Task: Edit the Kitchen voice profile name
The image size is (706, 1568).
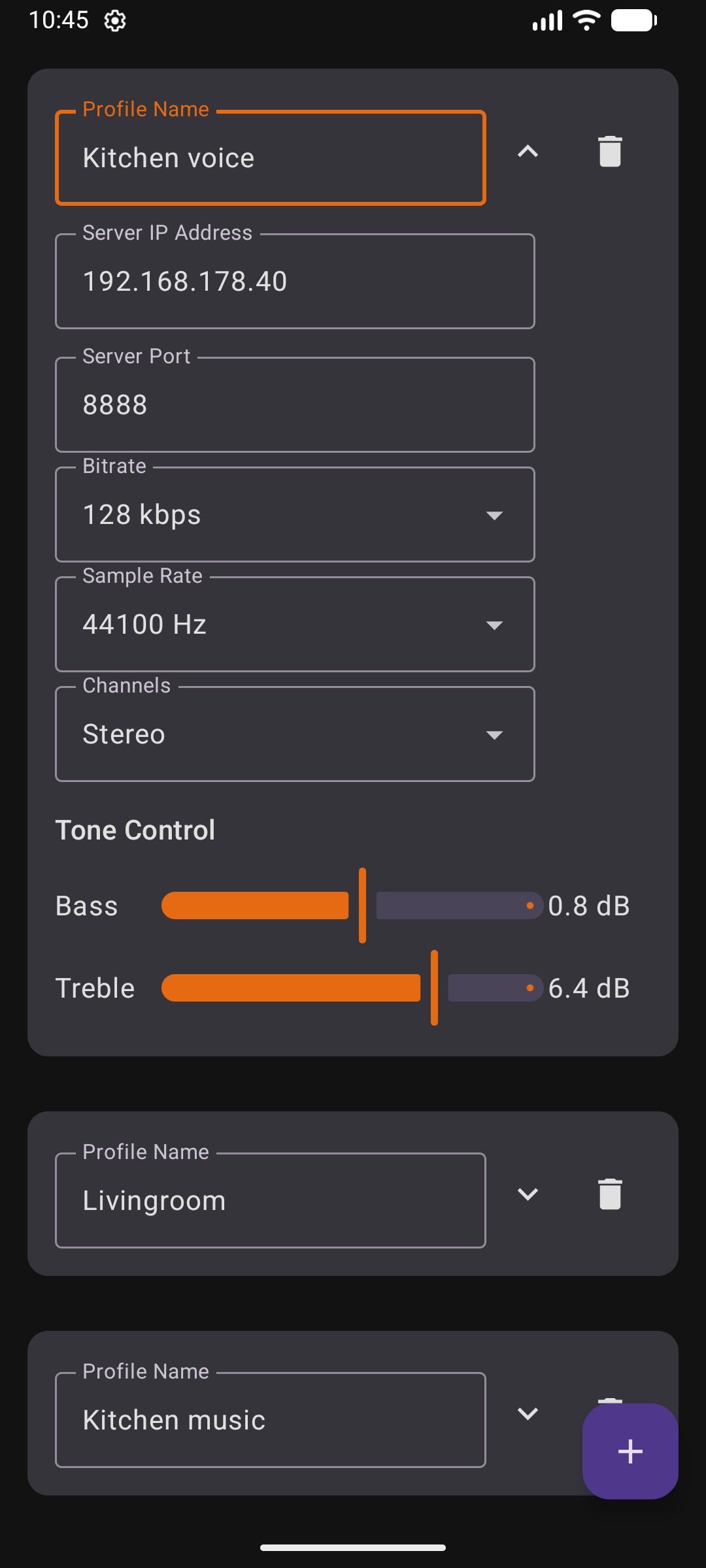Action: coord(270,158)
